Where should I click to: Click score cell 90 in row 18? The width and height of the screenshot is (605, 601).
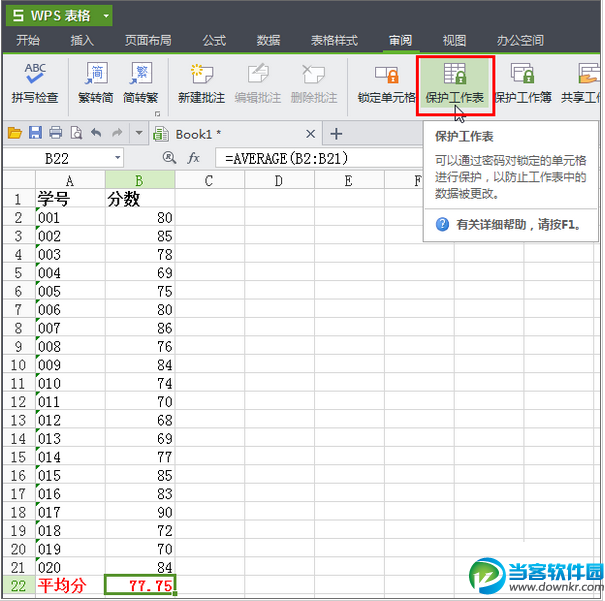pos(140,512)
